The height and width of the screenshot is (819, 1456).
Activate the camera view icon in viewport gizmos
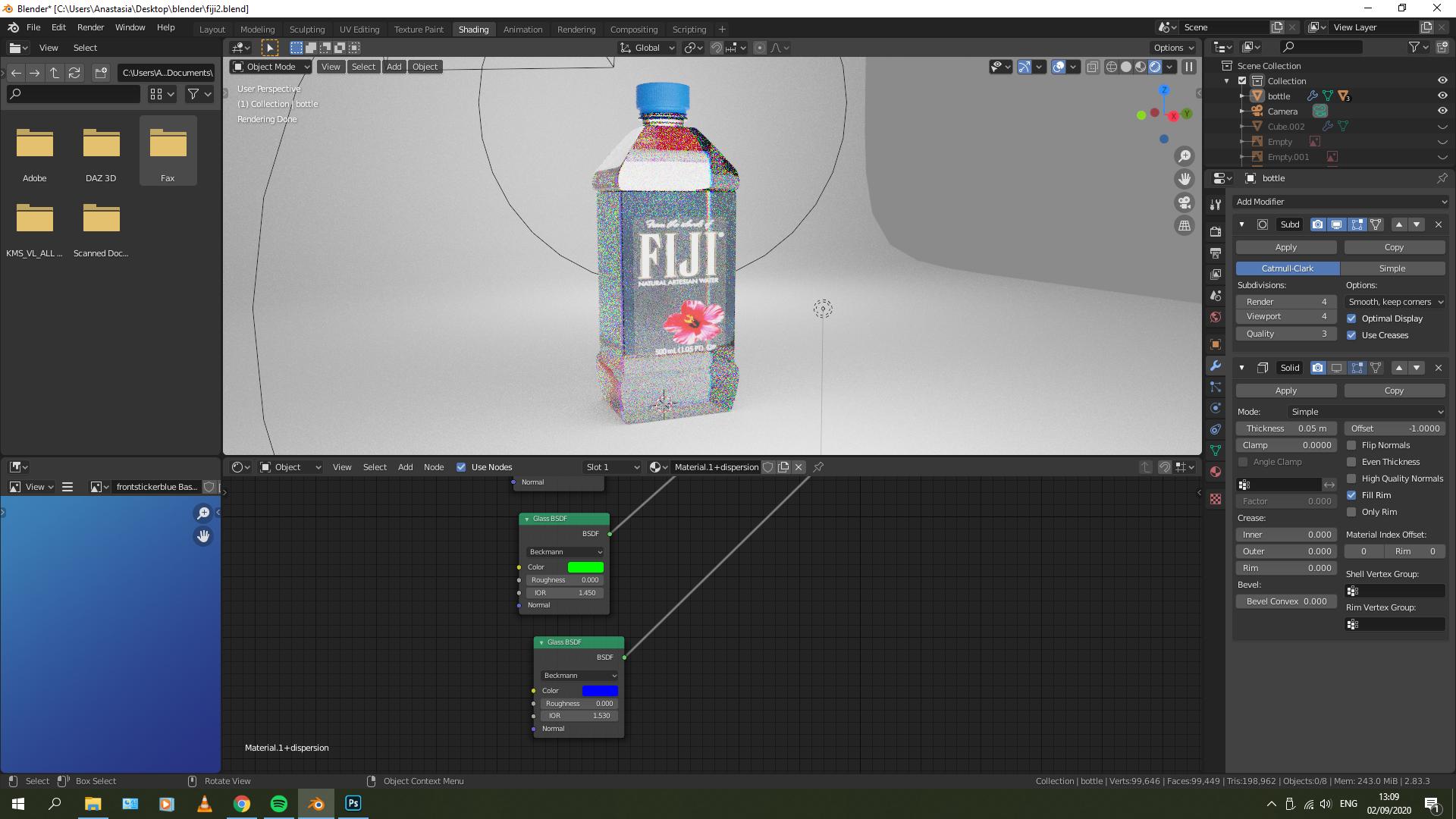[x=1185, y=202]
